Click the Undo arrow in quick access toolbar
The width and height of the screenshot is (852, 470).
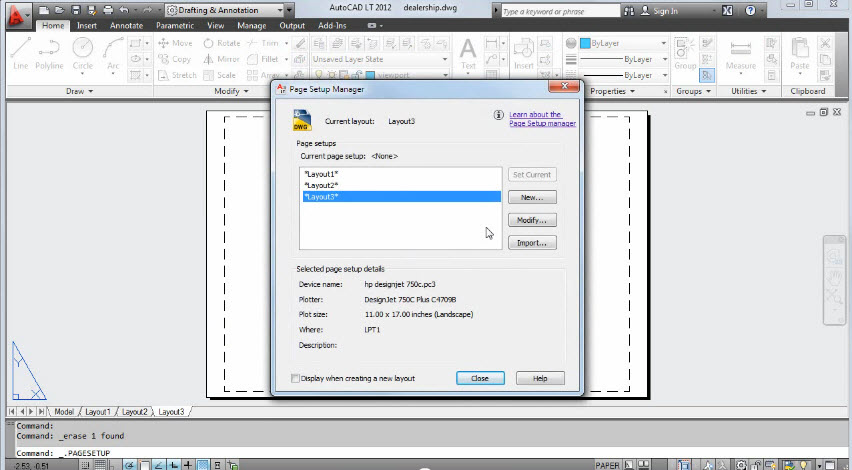coord(124,10)
